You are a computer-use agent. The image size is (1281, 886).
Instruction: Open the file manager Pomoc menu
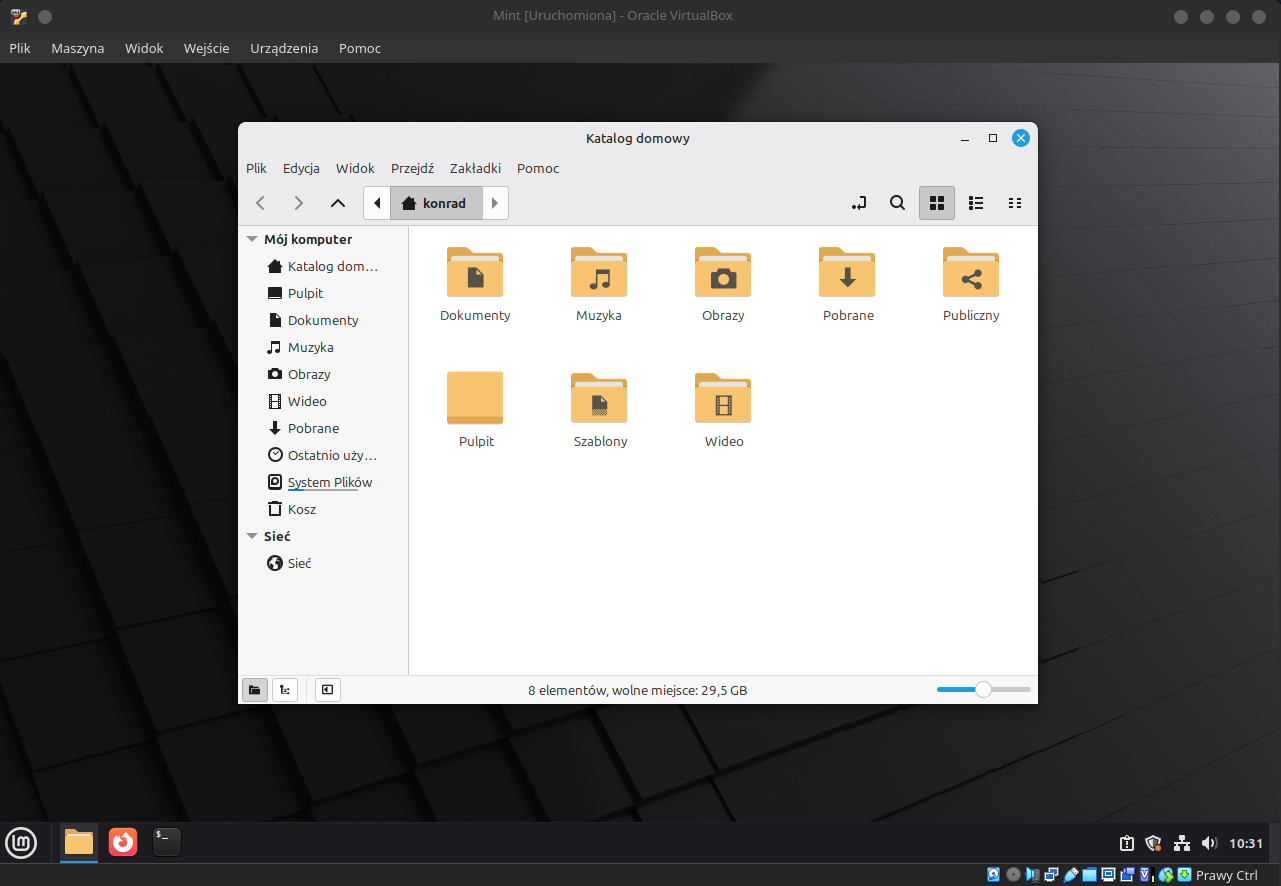pyautogui.click(x=538, y=169)
